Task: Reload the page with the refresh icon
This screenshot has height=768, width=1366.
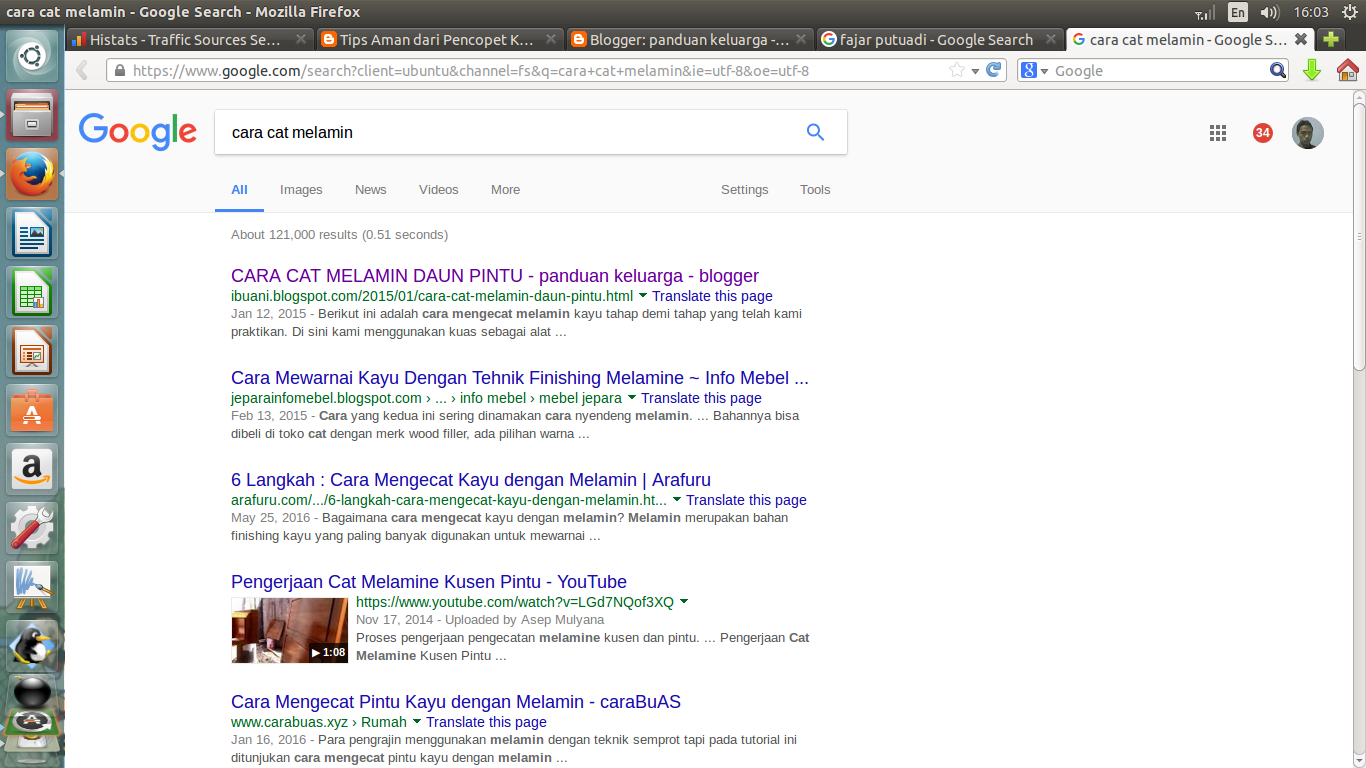Action: coord(993,70)
